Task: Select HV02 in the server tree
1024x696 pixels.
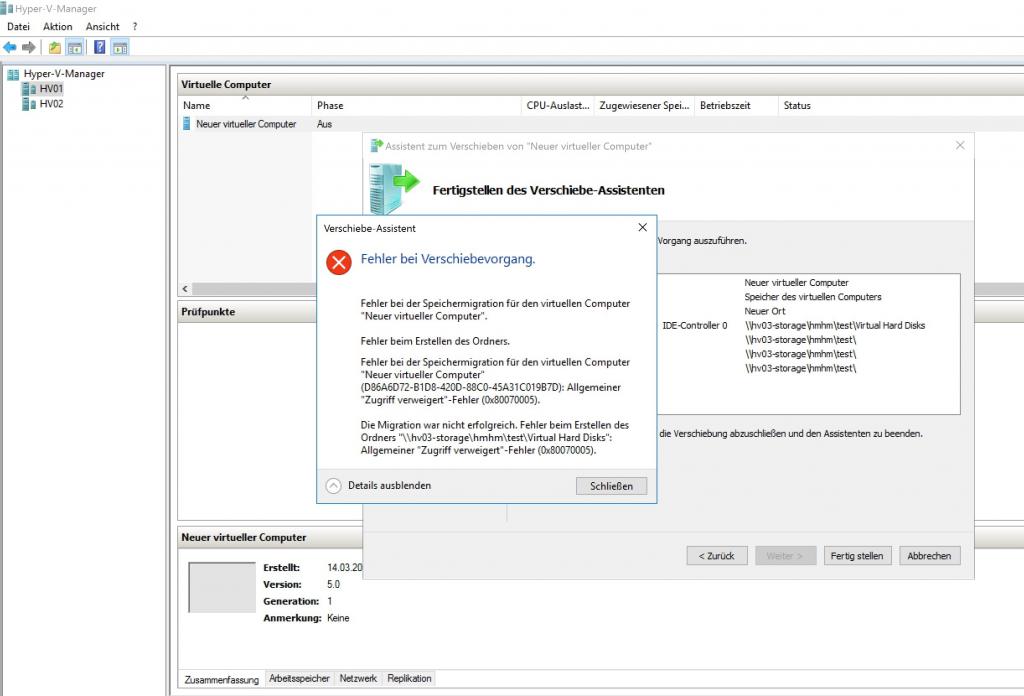Action: pyautogui.click(x=51, y=104)
